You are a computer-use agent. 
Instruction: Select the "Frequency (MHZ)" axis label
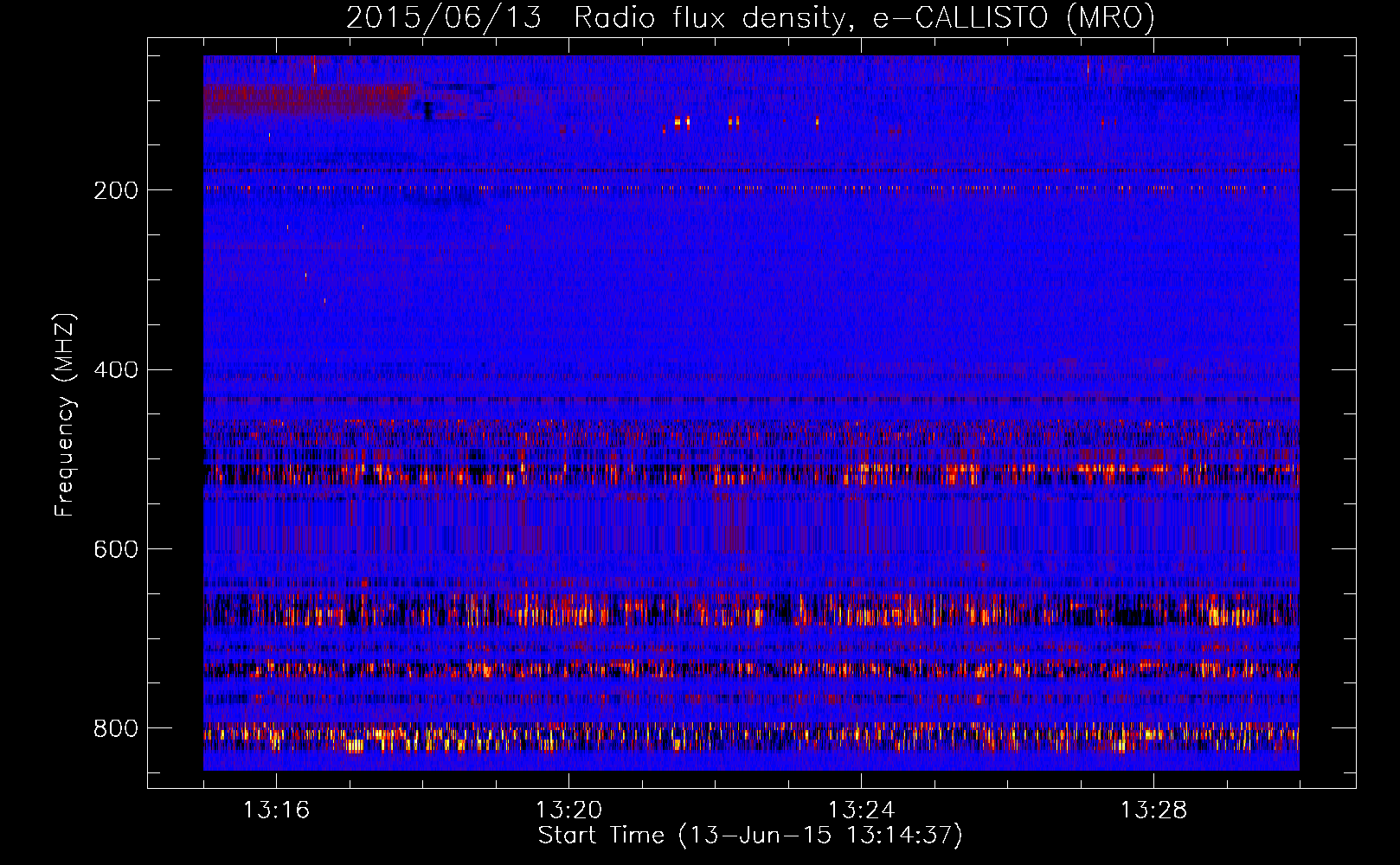[65, 415]
